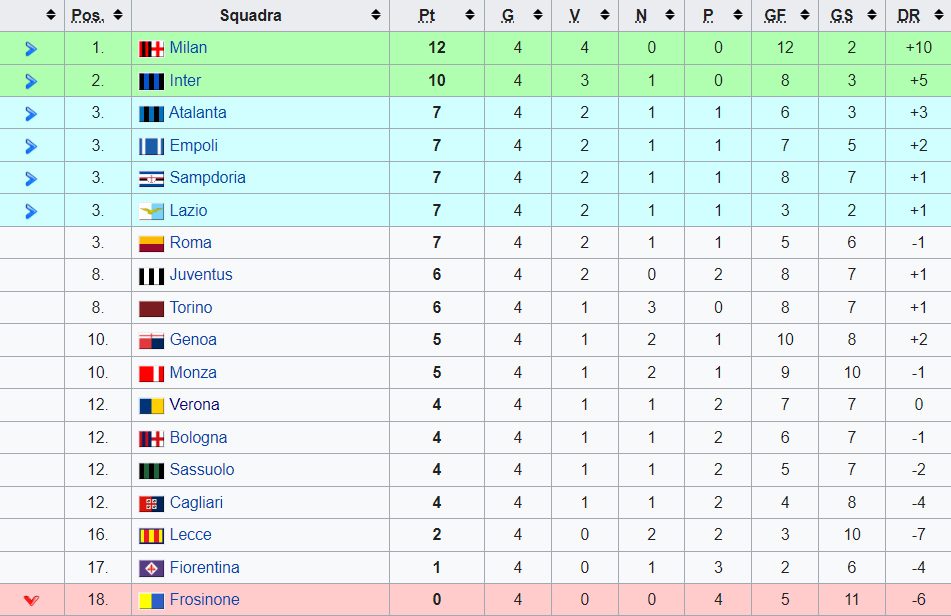951x616 pixels.
Task: Sort using the first unlabeled column arrows
Action: point(51,15)
